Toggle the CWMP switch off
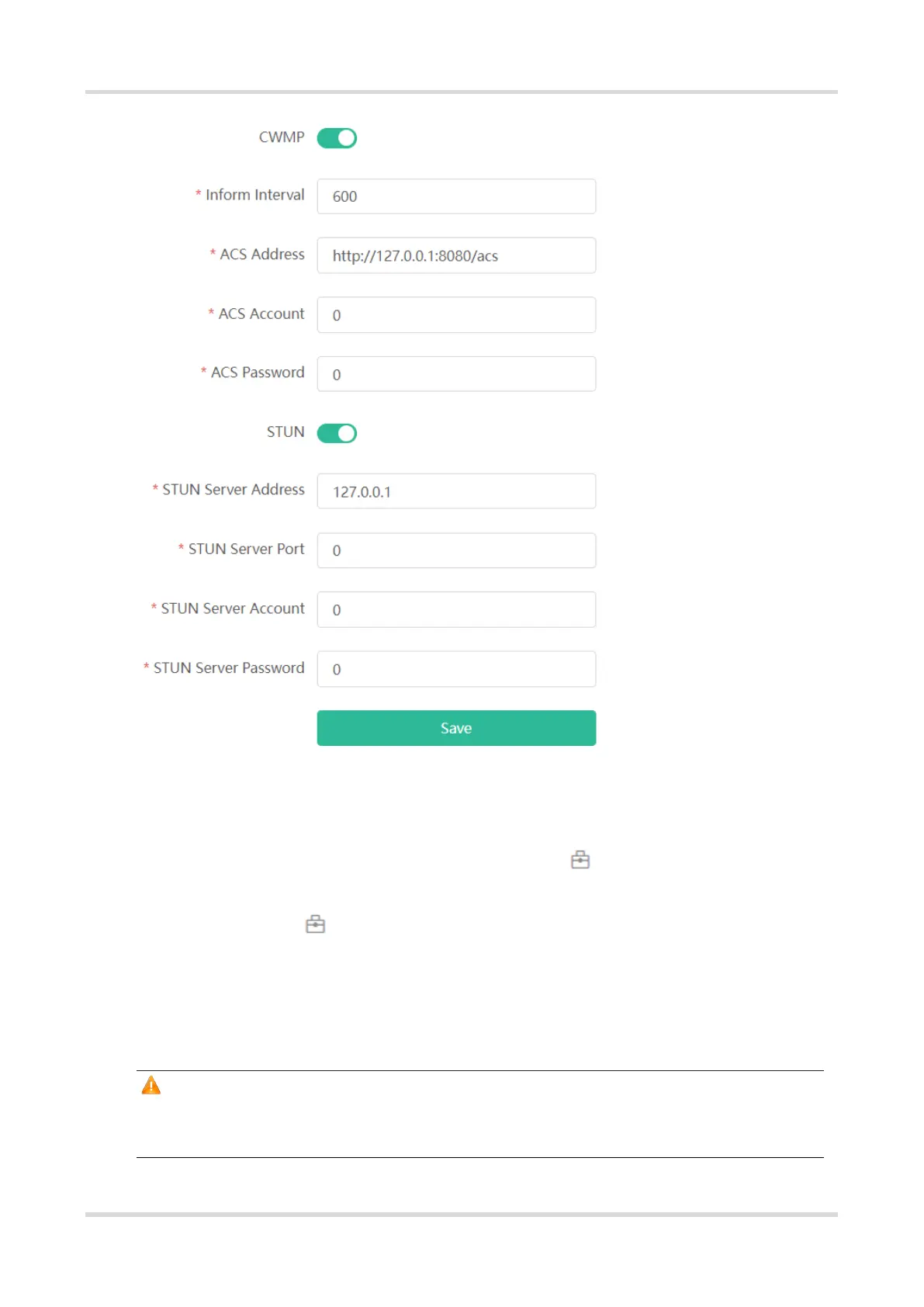Screen dimensions: 924x1307 pyautogui.click(x=337, y=138)
